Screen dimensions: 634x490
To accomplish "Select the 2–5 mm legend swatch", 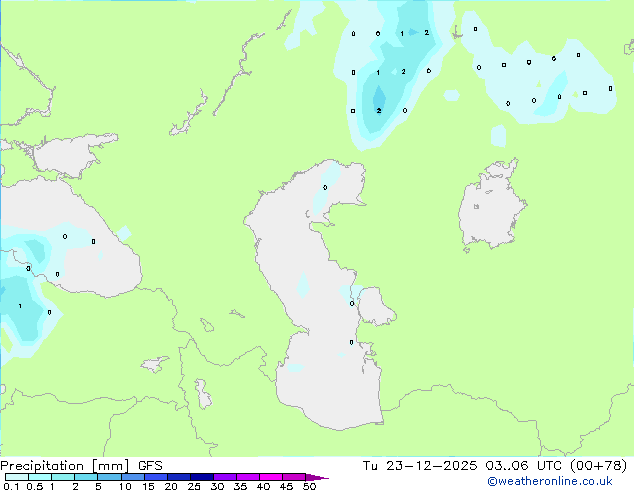I will 86,477.
